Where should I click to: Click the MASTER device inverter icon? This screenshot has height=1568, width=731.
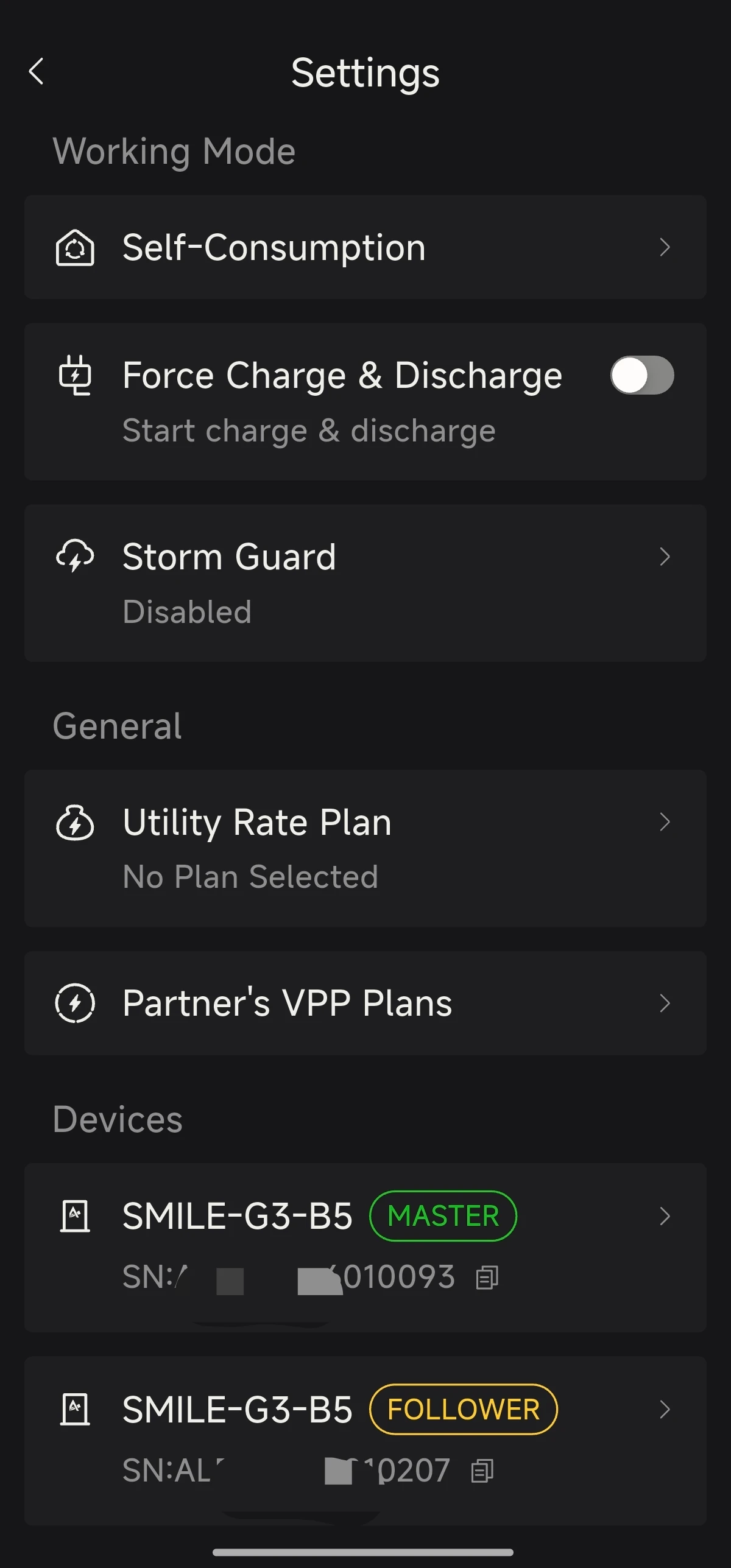coord(75,1216)
